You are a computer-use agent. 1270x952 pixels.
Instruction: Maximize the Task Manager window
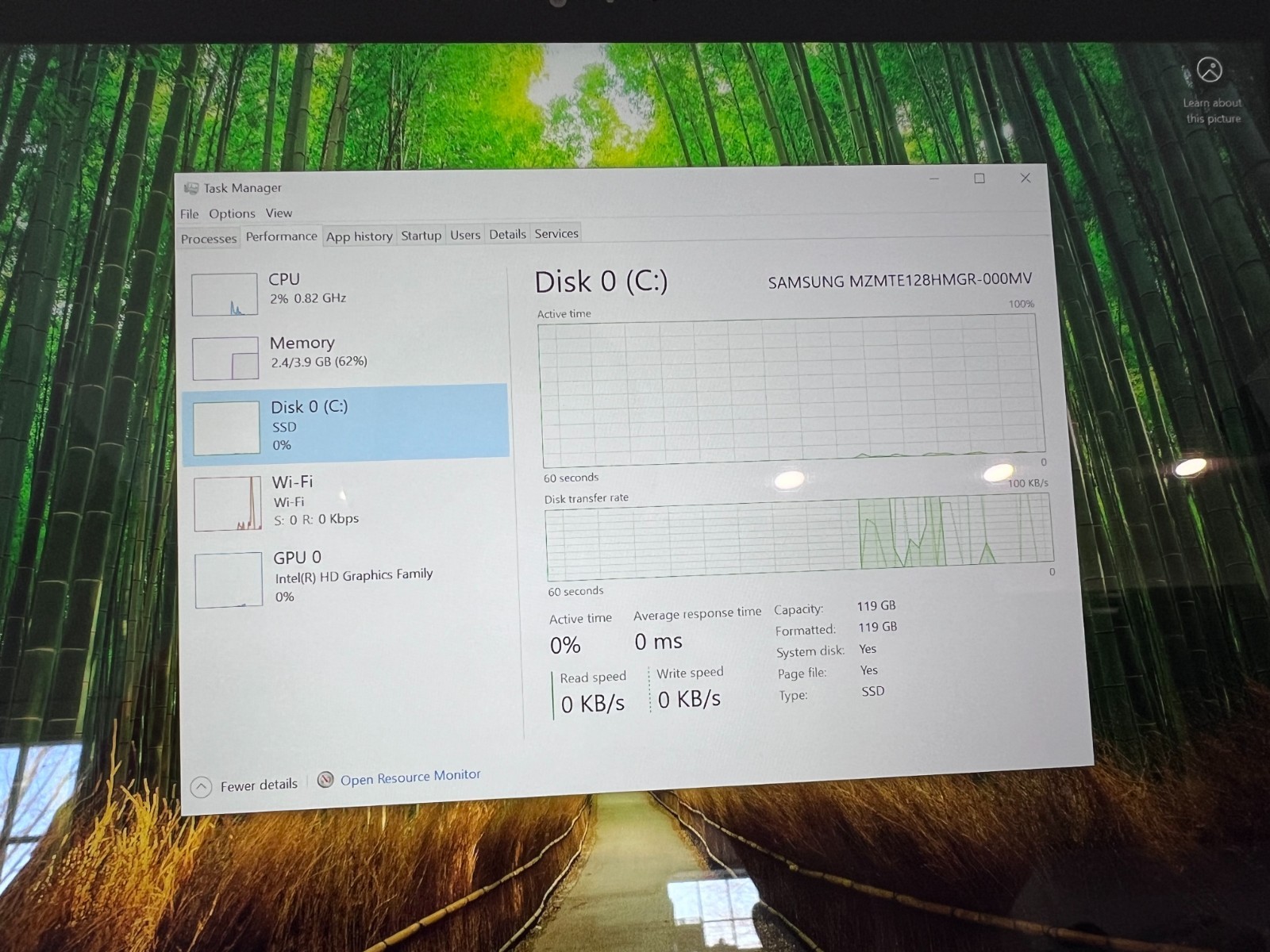(979, 178)
